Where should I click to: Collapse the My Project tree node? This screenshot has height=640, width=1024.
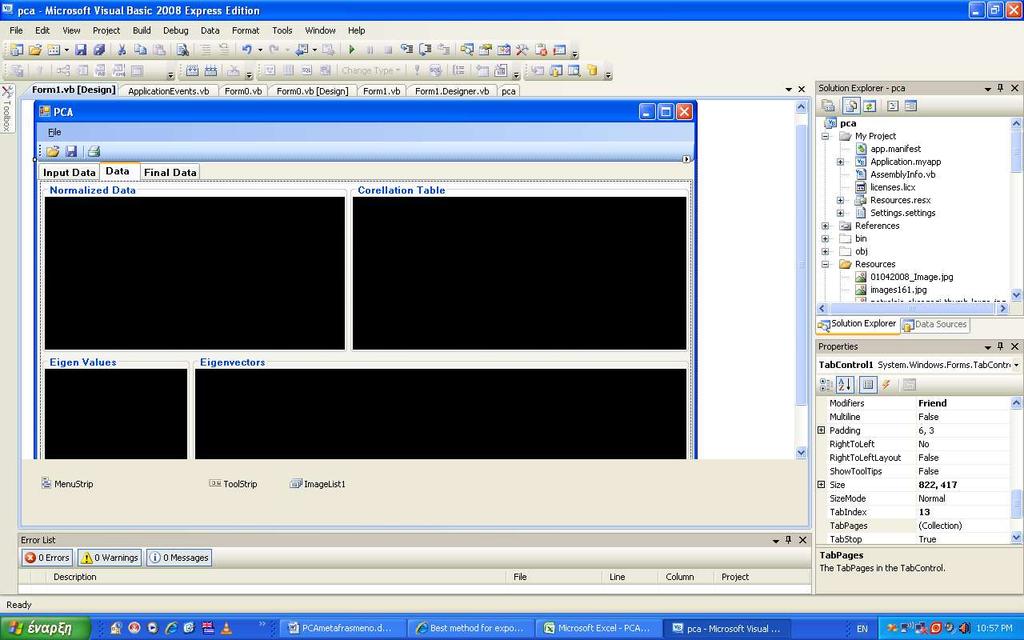pos(825,136)
